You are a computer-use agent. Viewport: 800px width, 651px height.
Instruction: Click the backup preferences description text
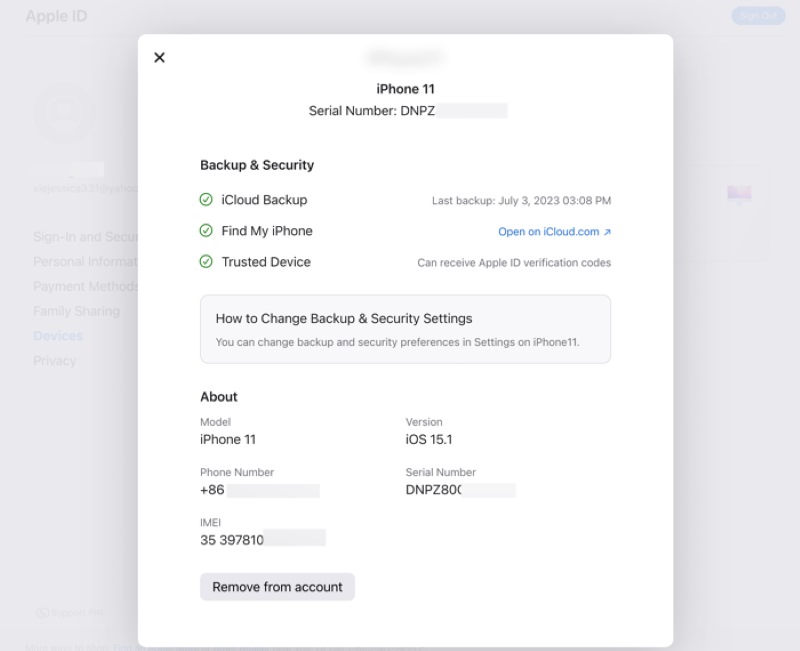(397, 342)
